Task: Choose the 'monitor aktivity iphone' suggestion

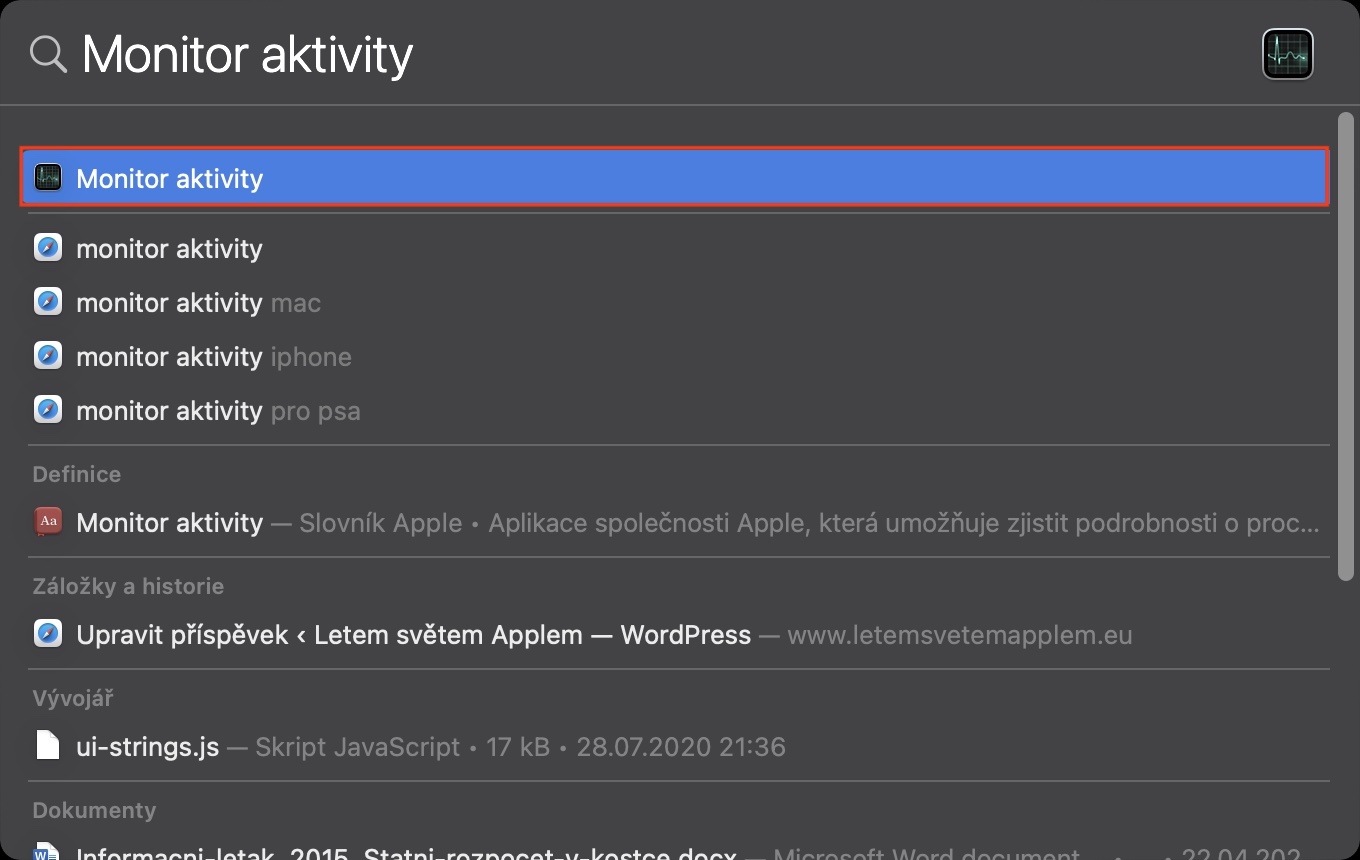Action: (x=213, y=356)
